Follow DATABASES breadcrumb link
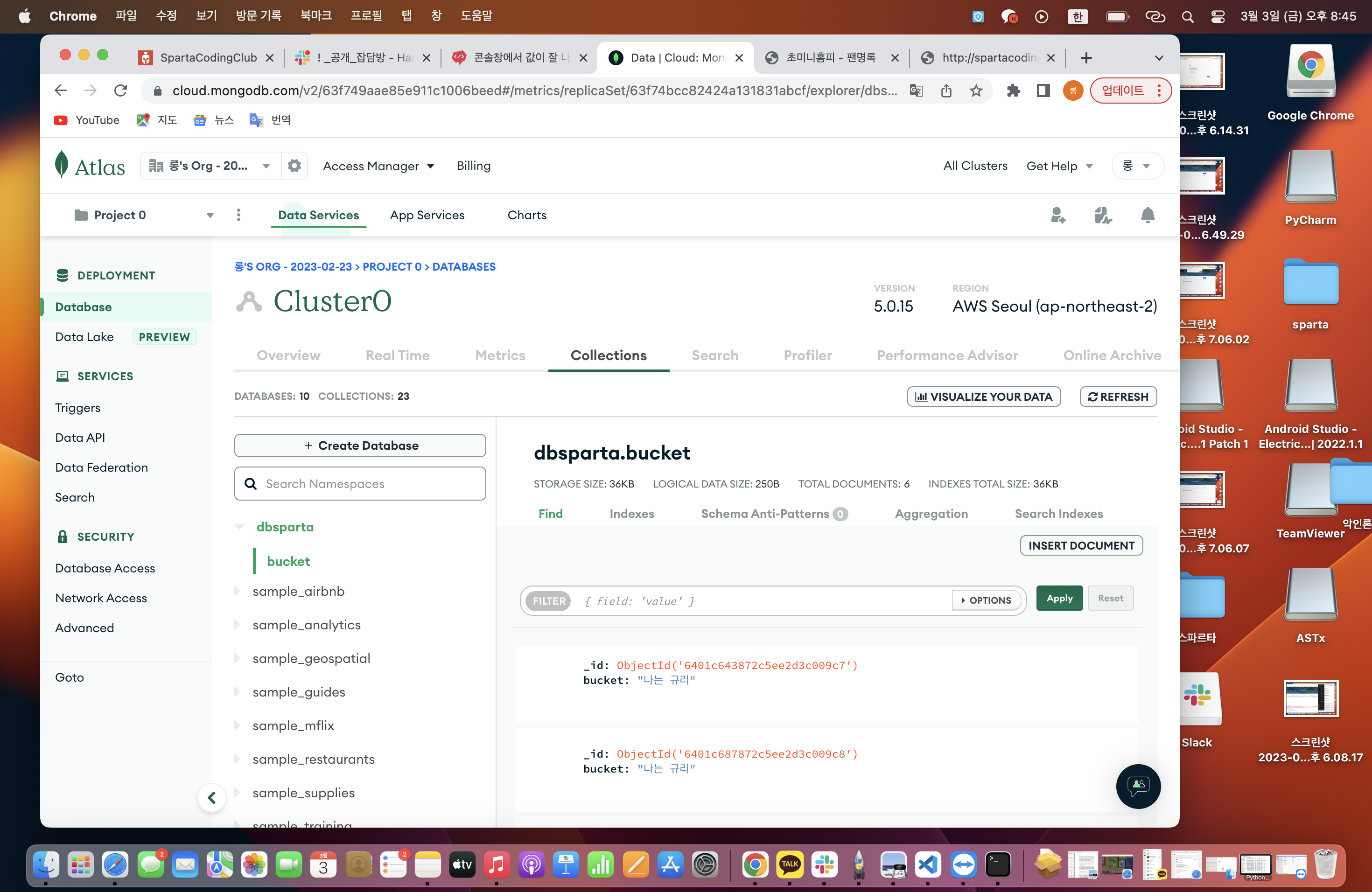 (463, 267)
